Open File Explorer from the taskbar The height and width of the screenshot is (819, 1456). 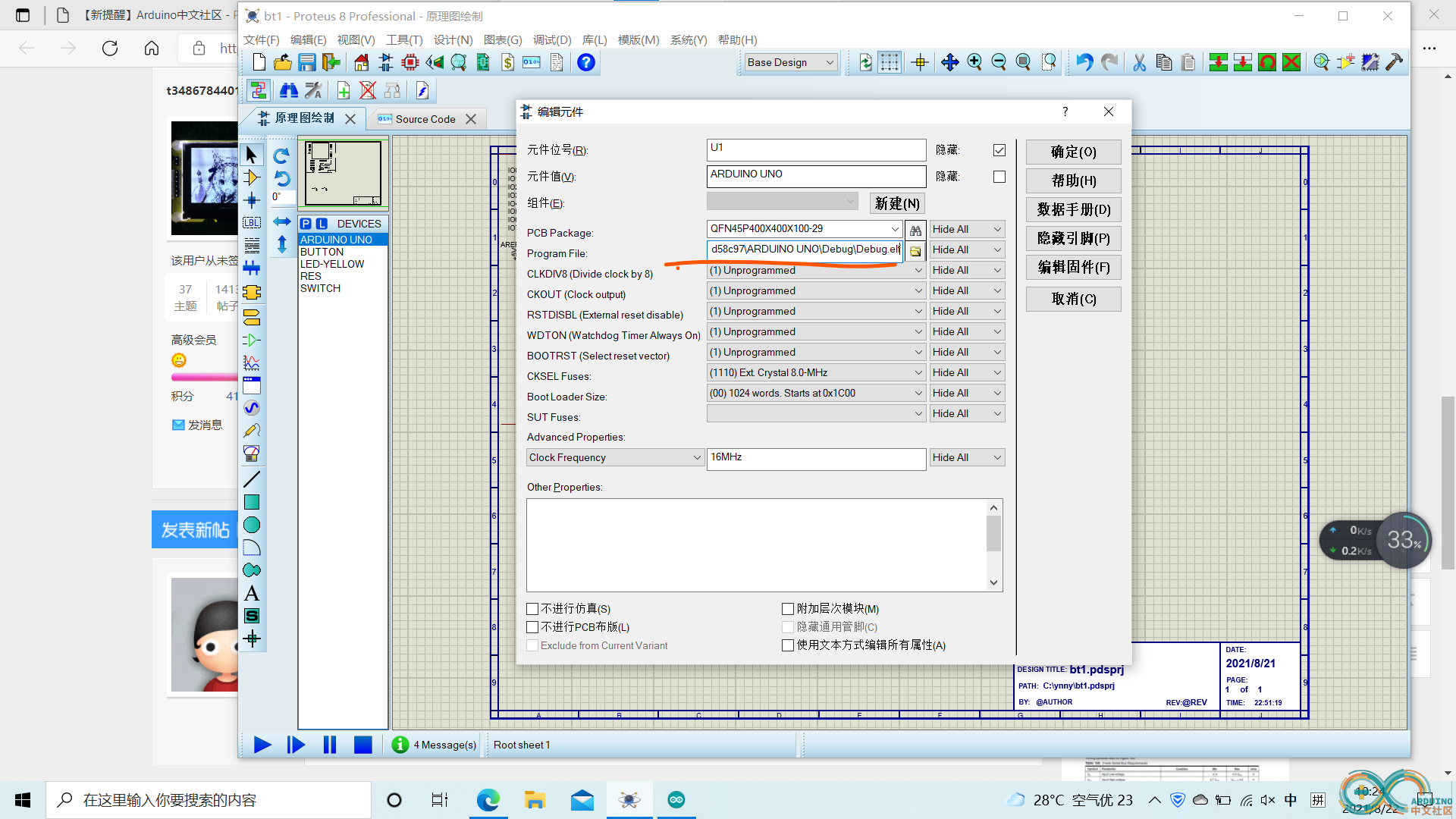[x=535, y=800]
